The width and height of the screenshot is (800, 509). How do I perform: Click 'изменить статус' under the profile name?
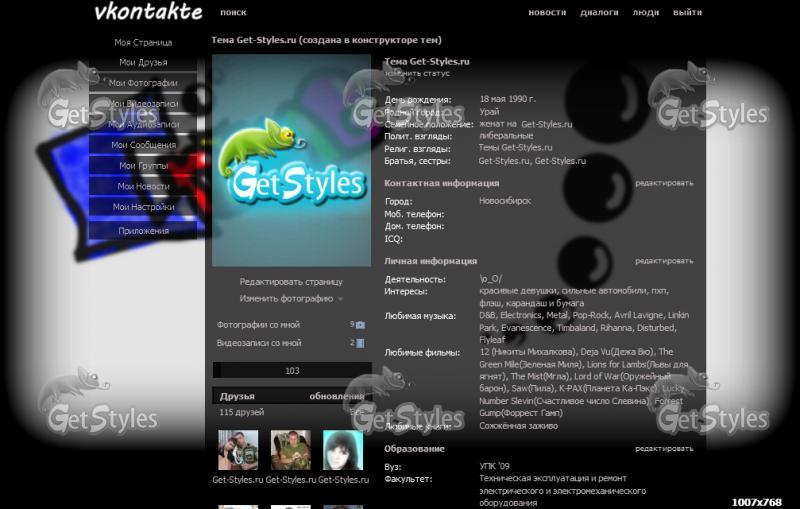click(x=417, y=74)
